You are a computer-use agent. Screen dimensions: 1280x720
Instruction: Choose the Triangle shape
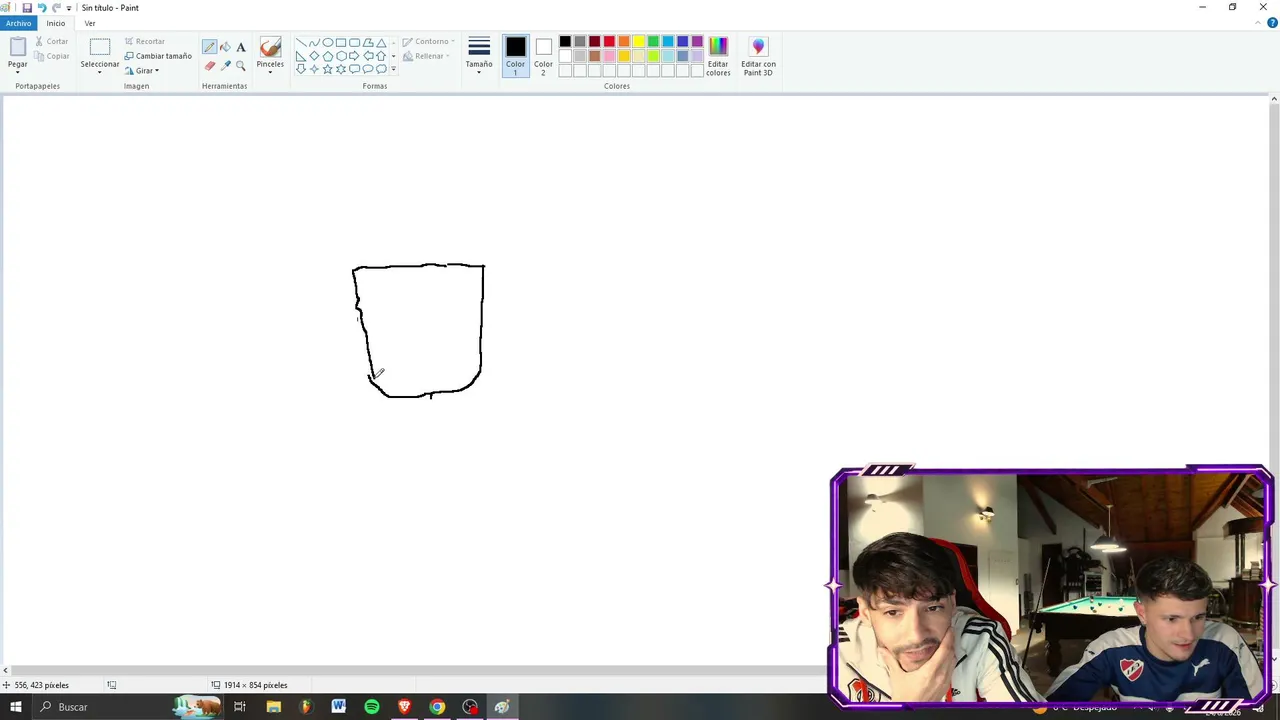coord(381,43)
